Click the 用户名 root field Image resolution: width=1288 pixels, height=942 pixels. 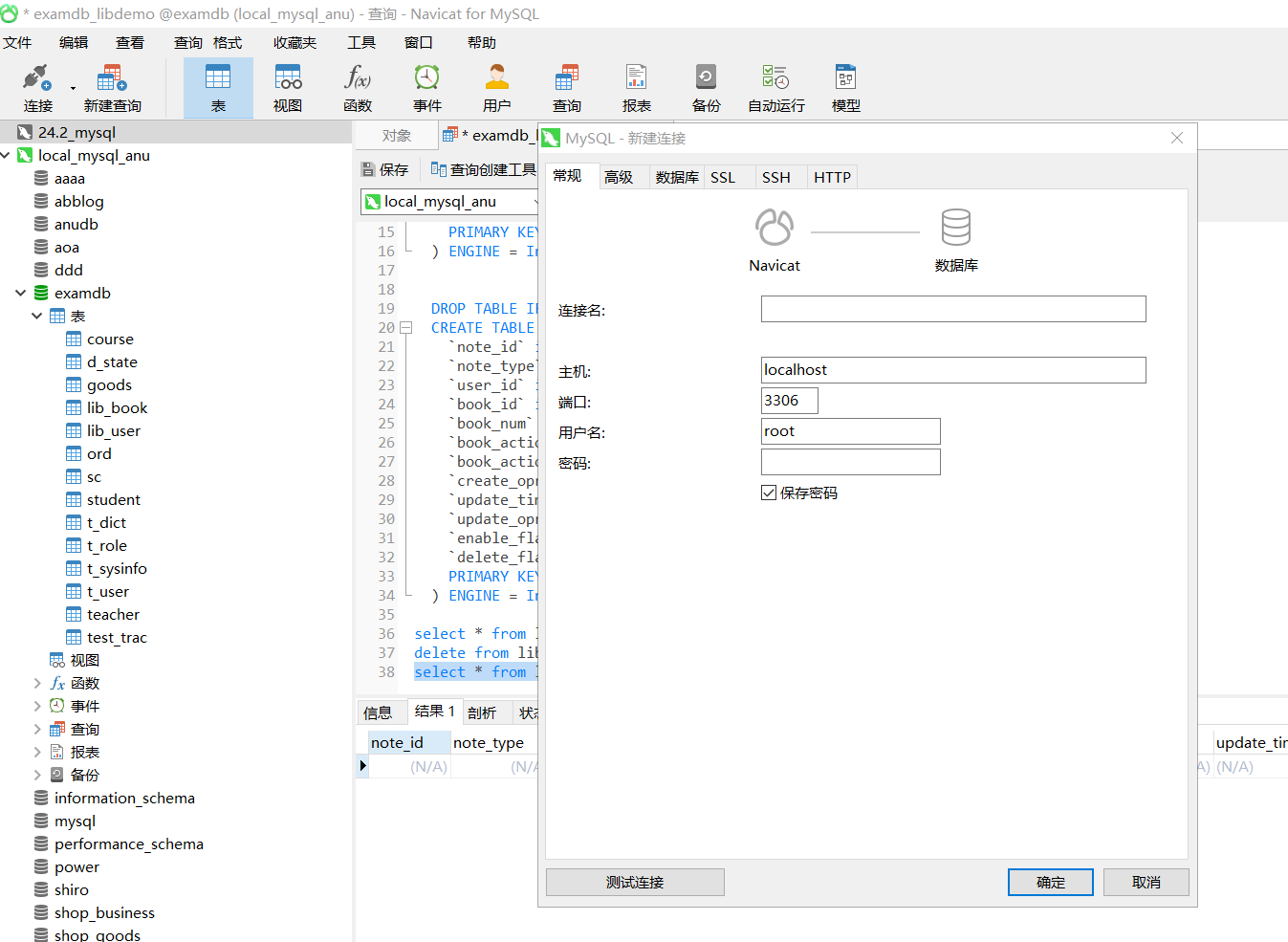click(851, 431)
